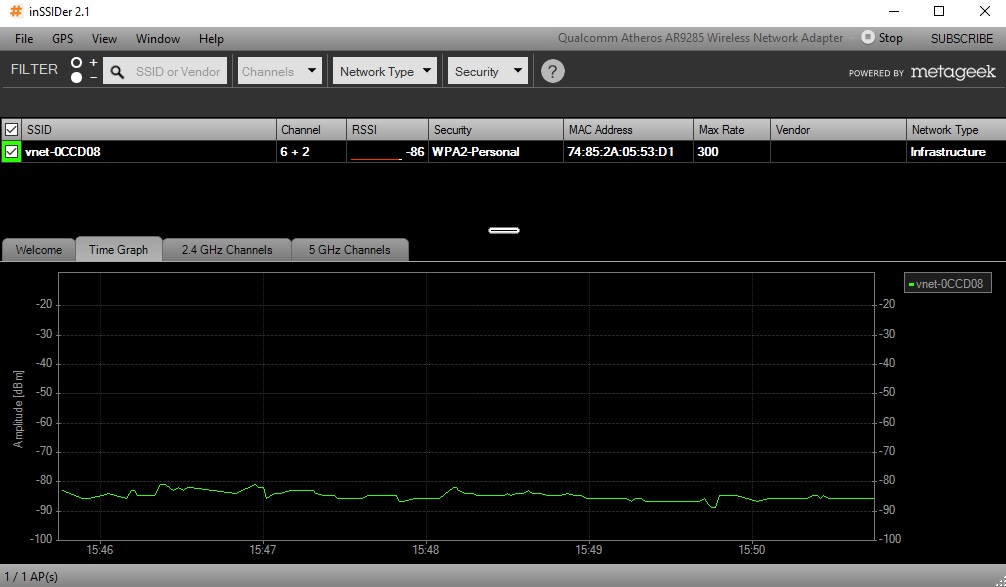Sort by MAC Address column header
The height and width of the screenshot is (587, 1006).
tap(628, 130)
